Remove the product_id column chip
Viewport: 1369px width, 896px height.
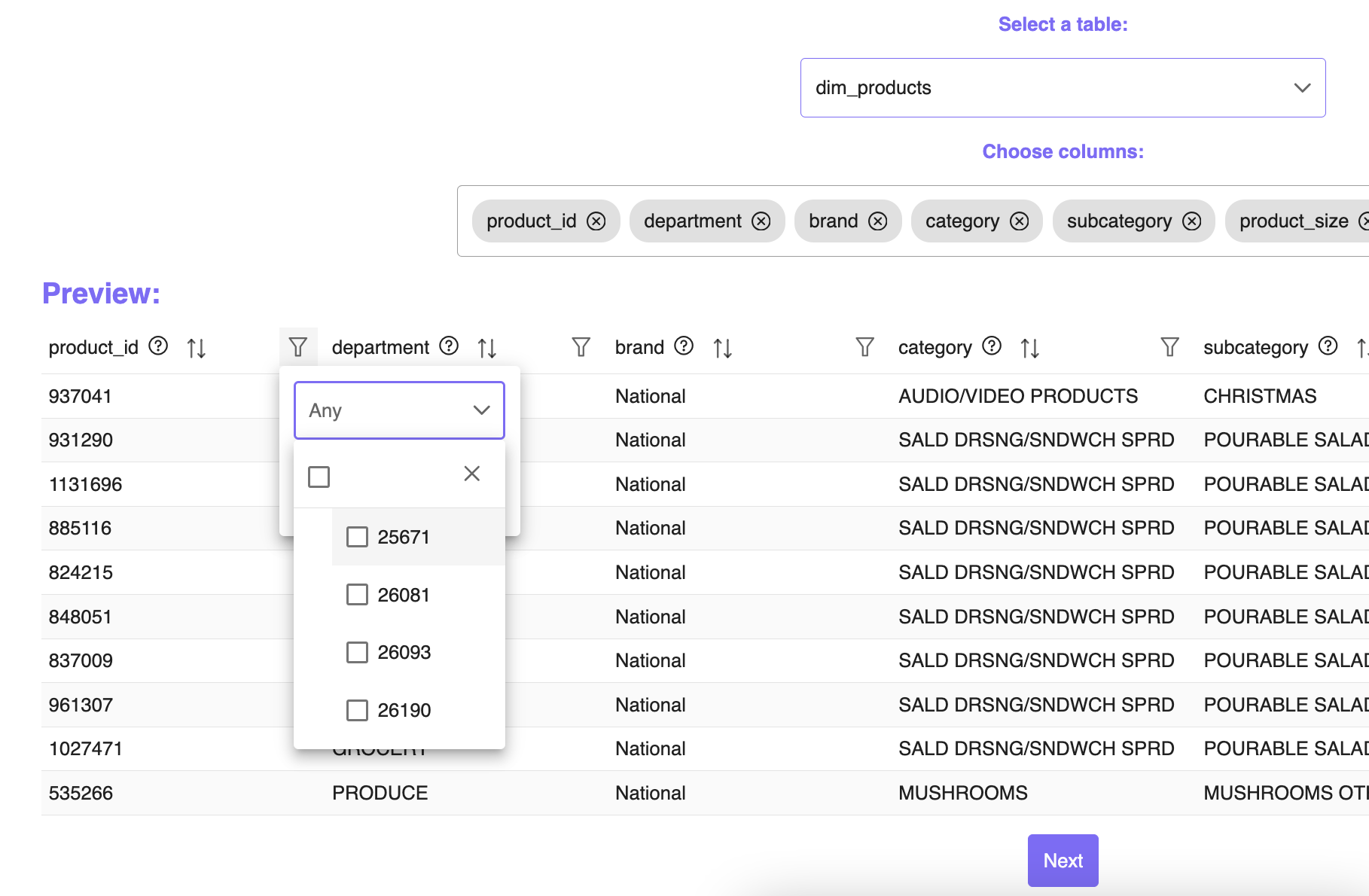click(597, 221)
